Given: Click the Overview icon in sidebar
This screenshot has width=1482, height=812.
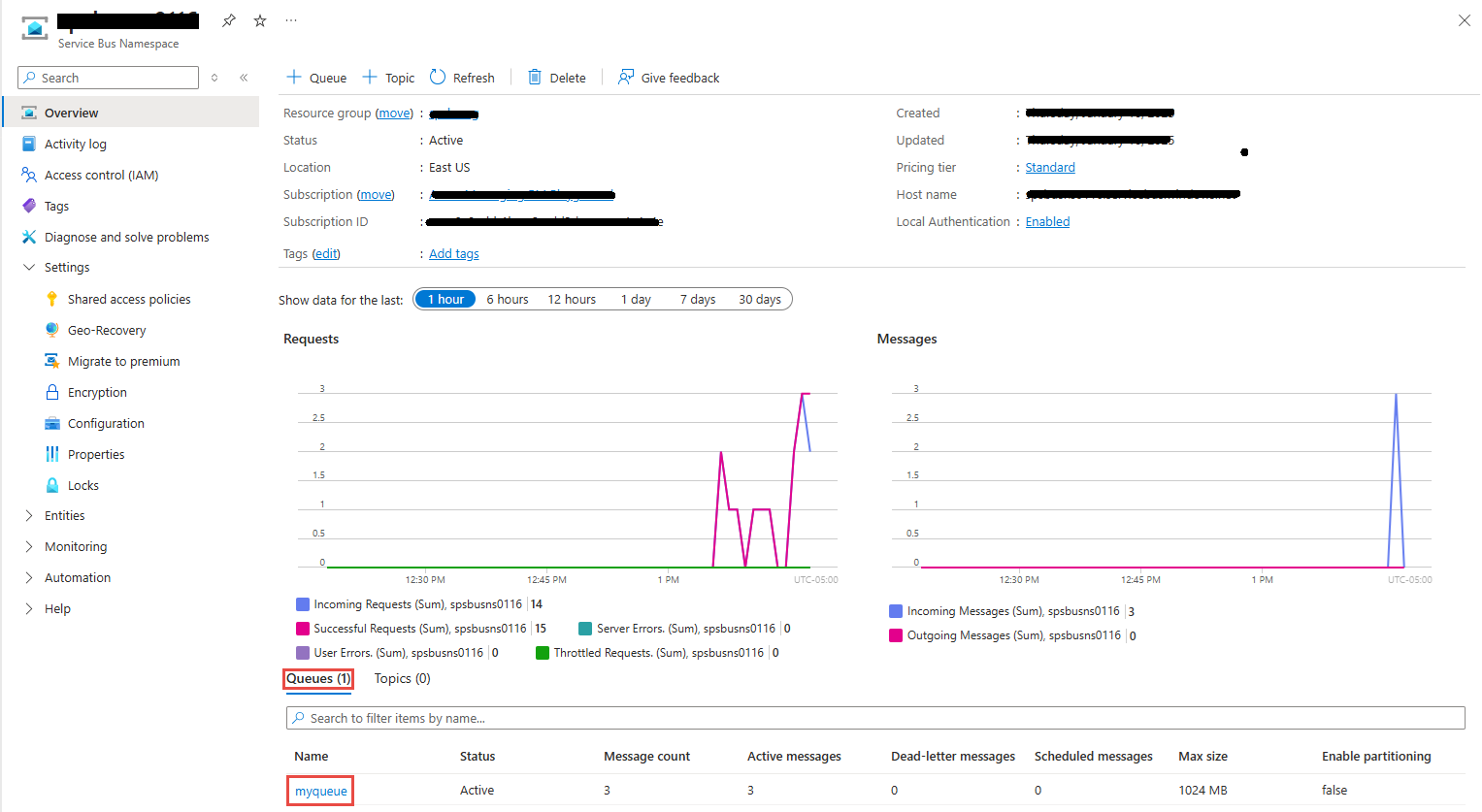Looking at the screenshot, I should [x=29, y=113].
